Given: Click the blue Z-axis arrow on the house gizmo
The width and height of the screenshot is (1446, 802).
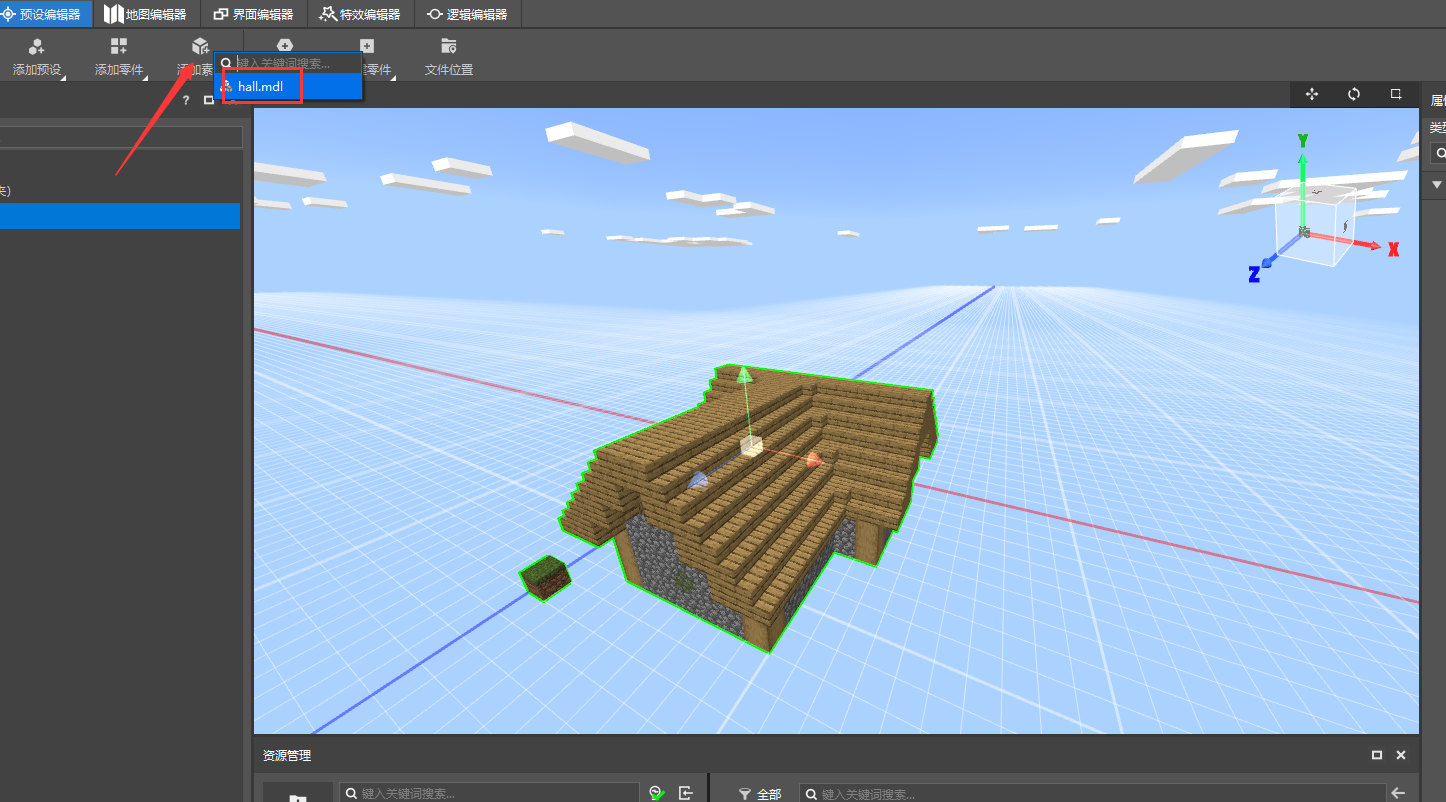Looking at the screenshot, I should (698, 481).
